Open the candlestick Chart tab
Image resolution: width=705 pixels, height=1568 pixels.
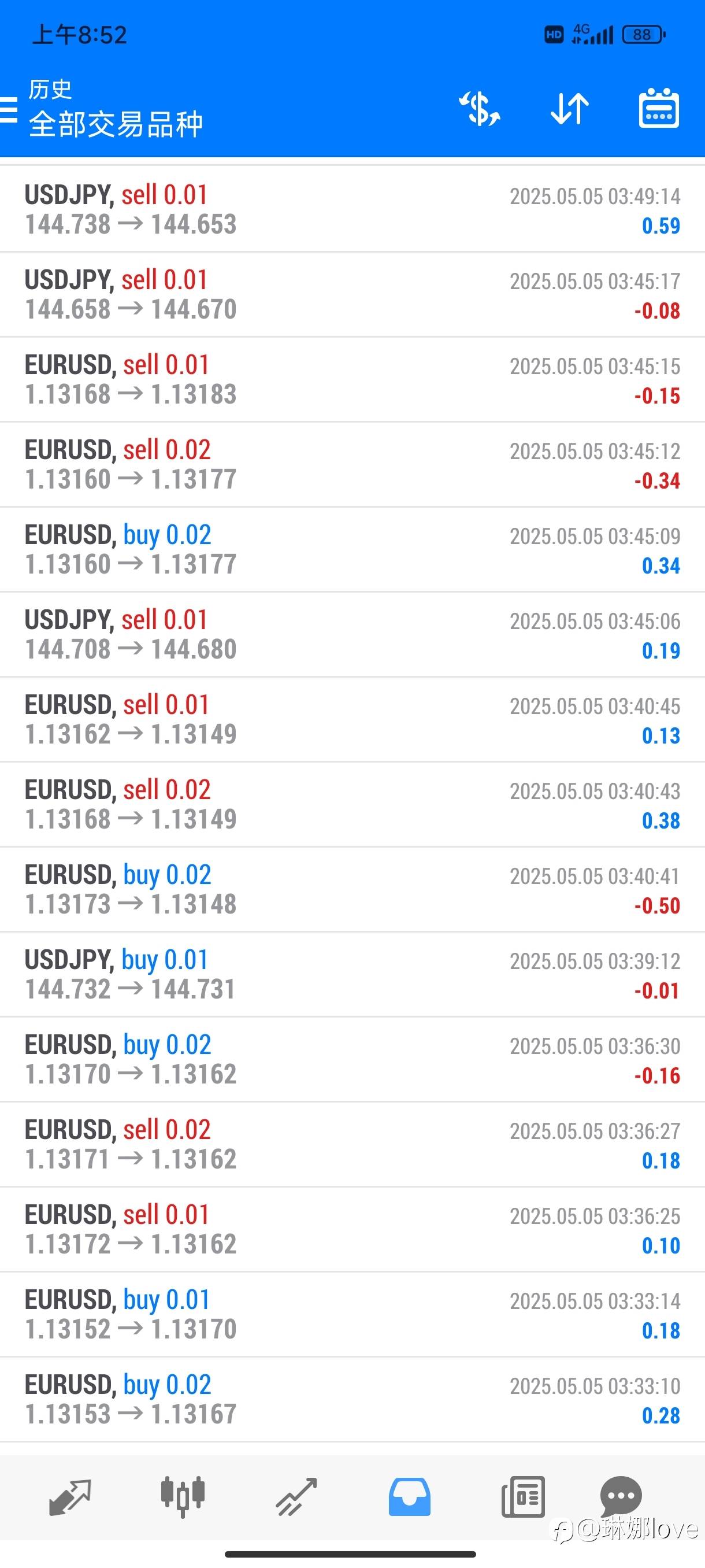coord(183,1497)
